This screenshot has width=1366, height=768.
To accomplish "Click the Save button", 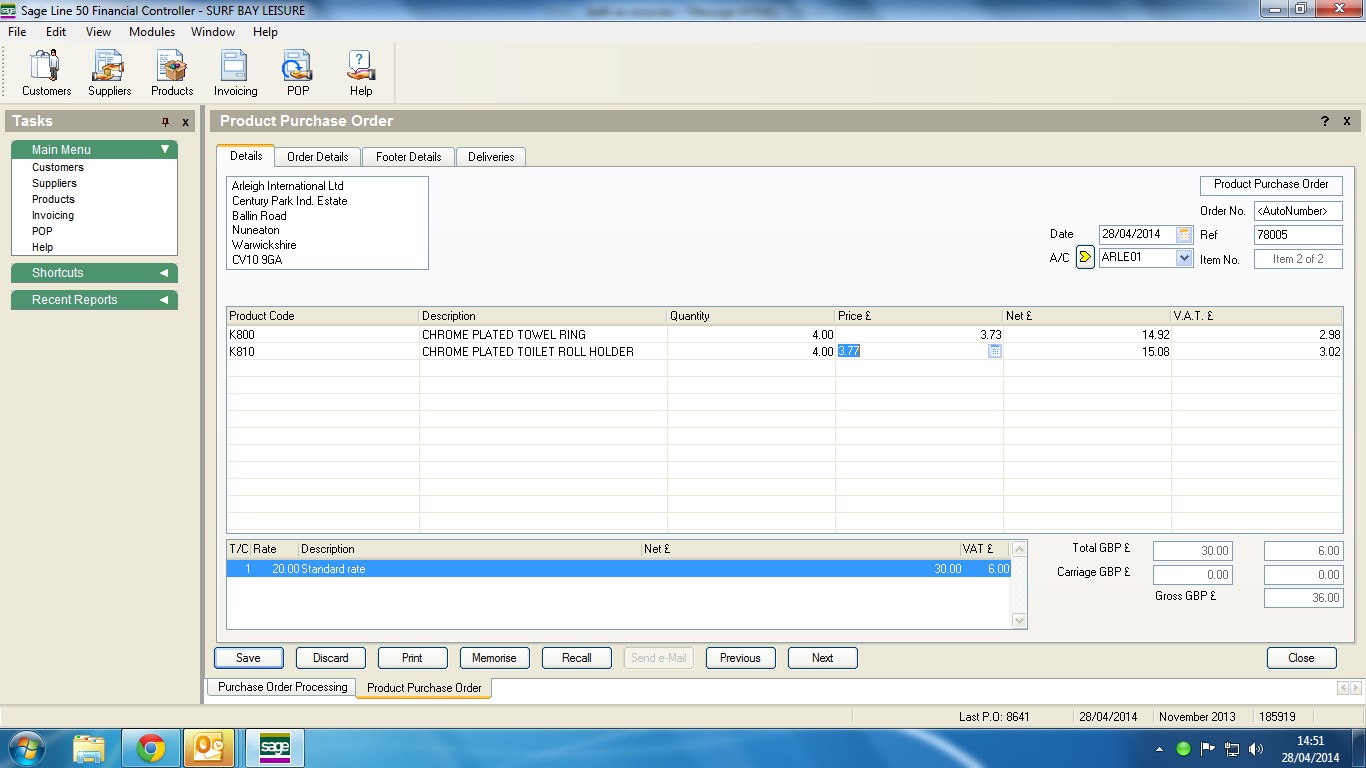I will coord(248,658).
